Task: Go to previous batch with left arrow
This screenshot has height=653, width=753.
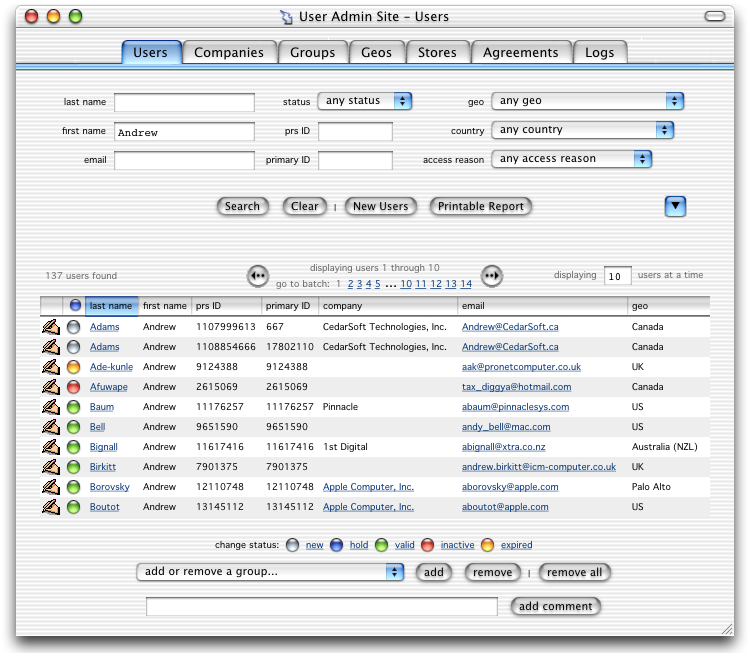Action: [x=258, y=275]
